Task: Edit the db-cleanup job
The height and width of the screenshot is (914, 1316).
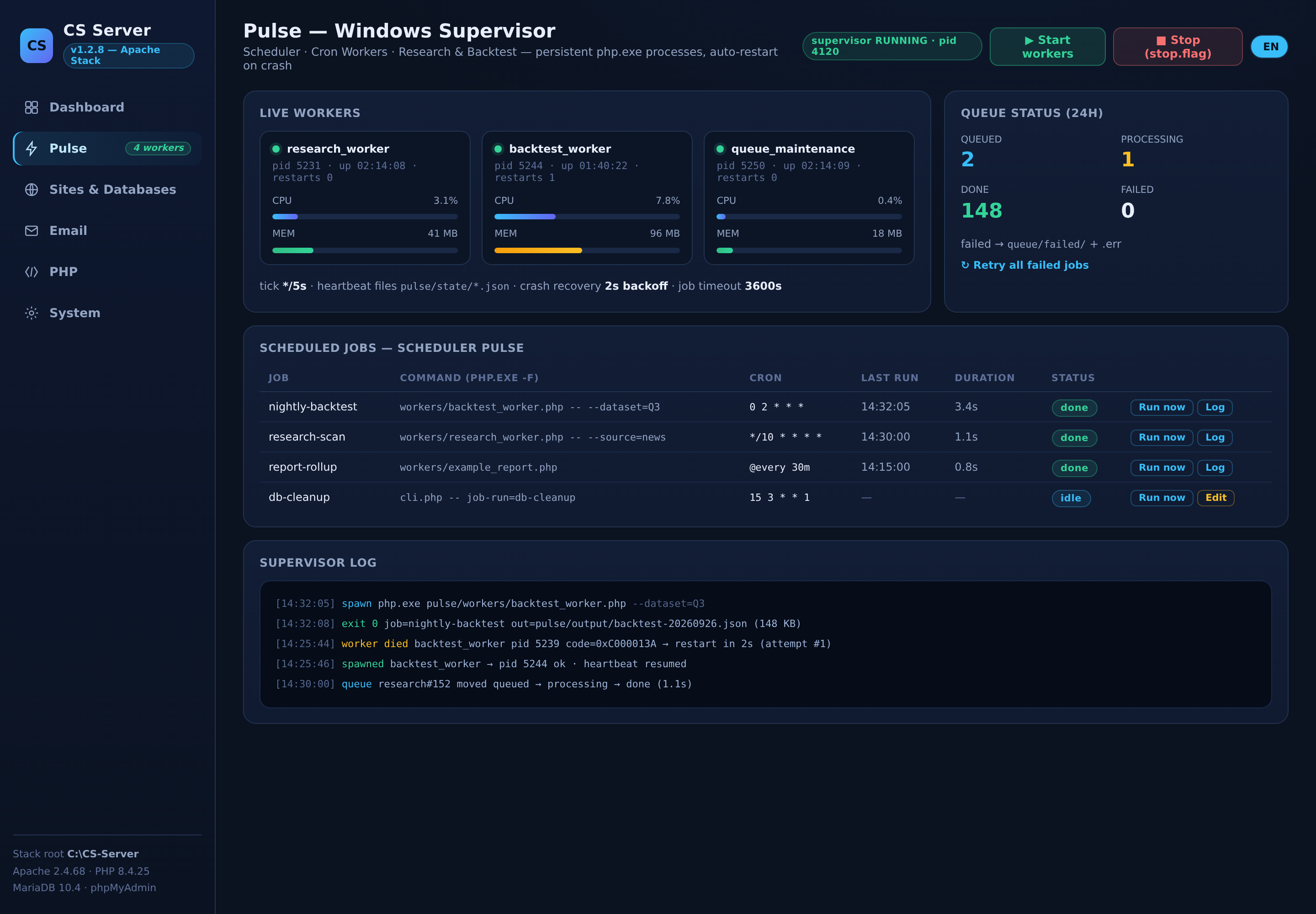Action: (x=1215, y=498)
